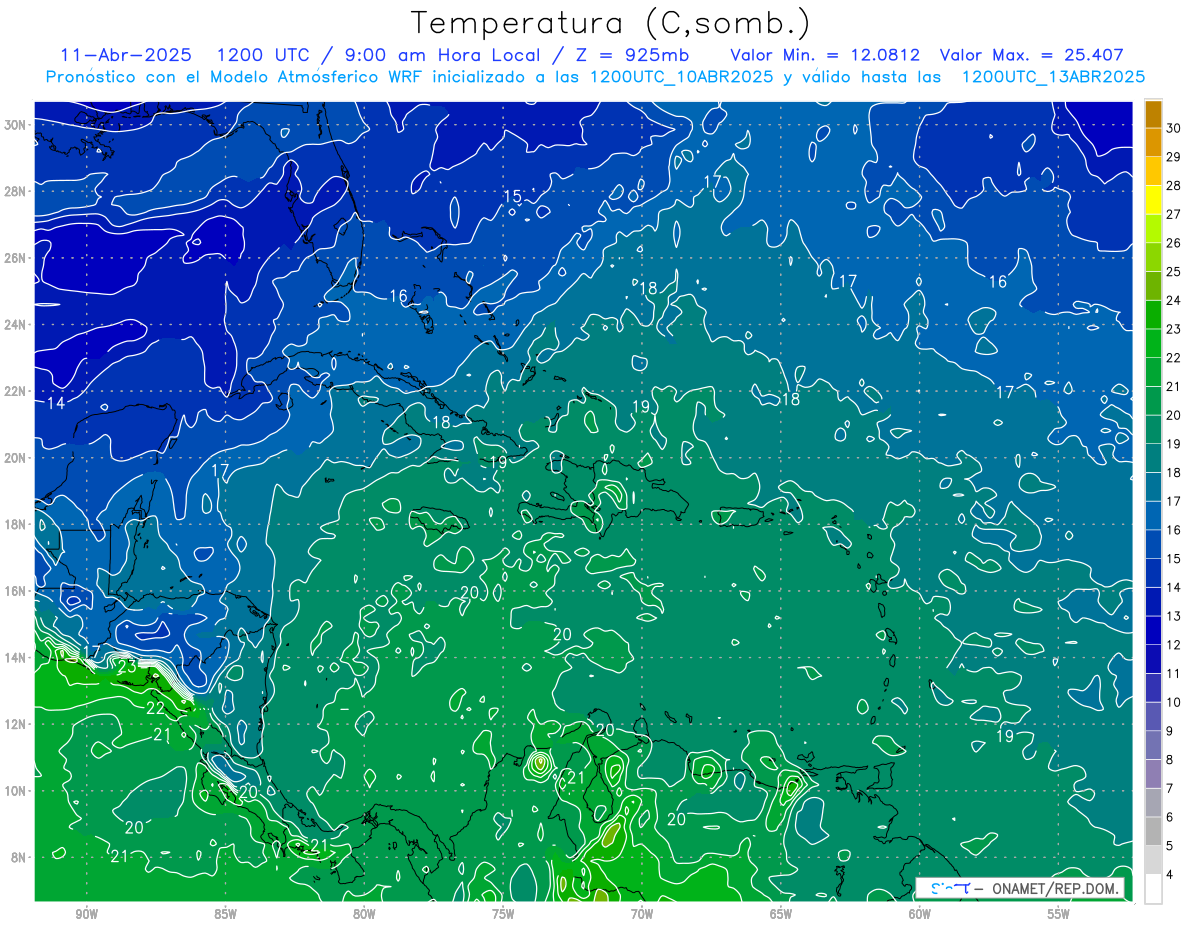
Task: Click the '24N' latitude axis label
Action: tap(17, 325)
